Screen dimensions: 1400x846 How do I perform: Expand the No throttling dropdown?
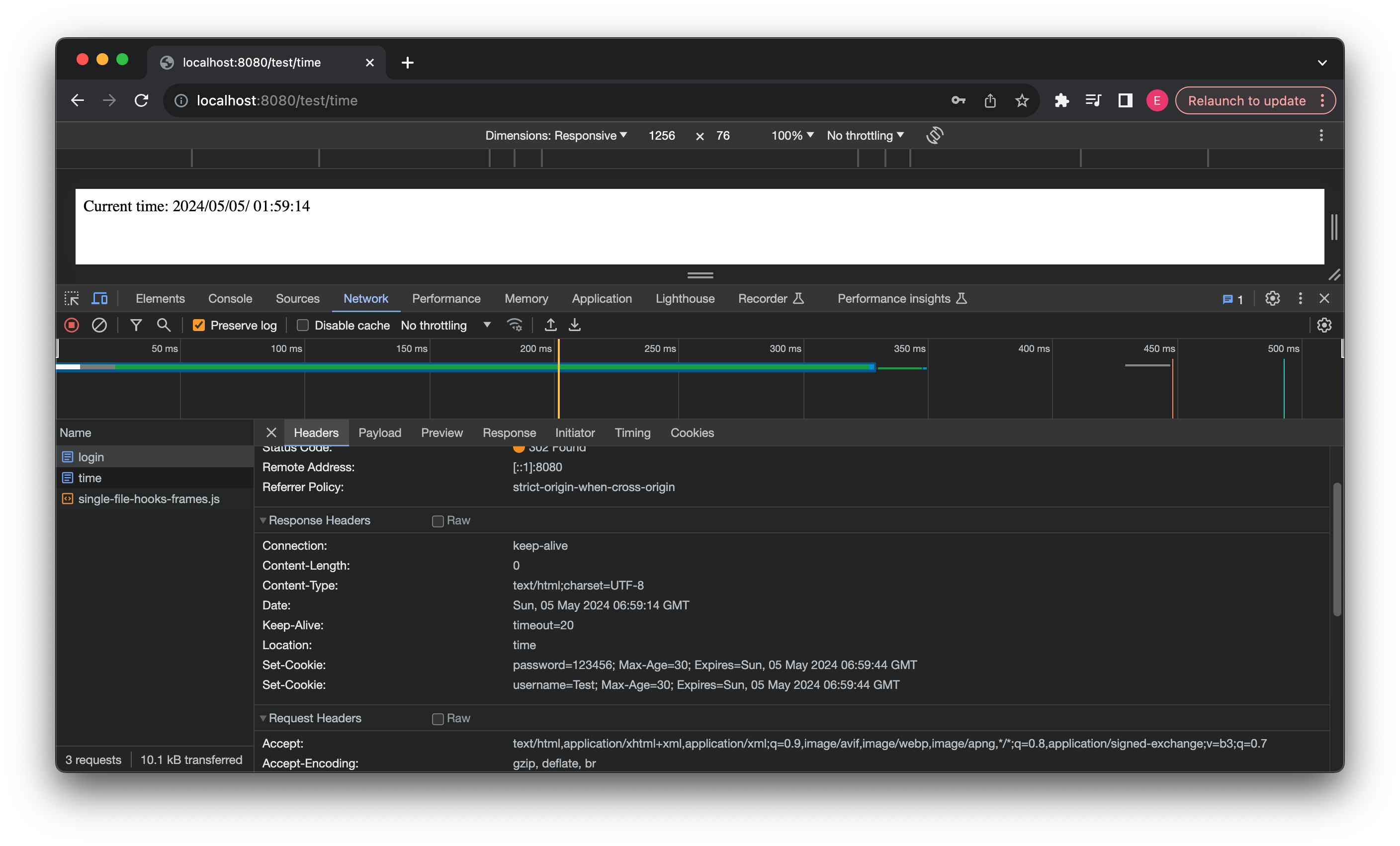click(x=445, y=325)
